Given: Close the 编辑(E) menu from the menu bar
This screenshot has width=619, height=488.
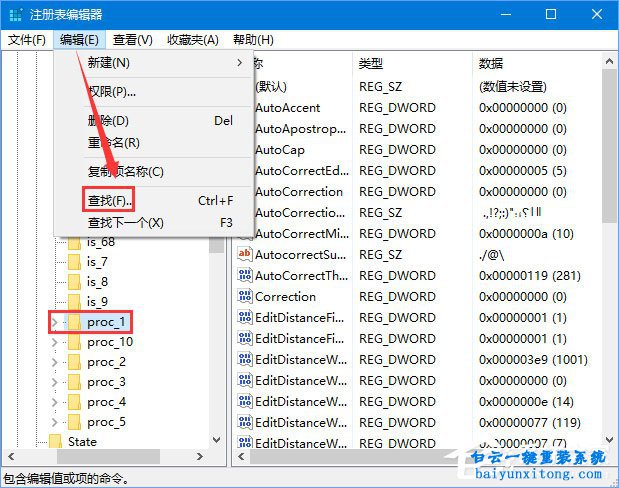Looking at the screenshot, I should (x=79, y=40).
